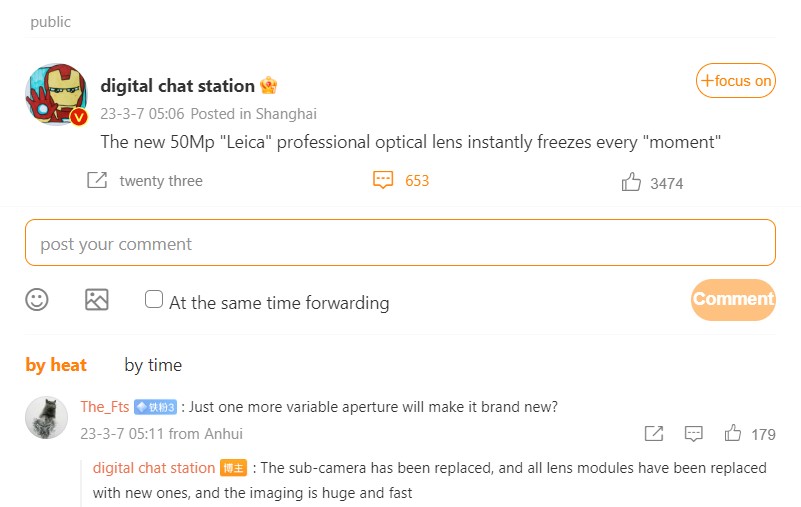Open the post's comments bubble icon

click(383, 181)
